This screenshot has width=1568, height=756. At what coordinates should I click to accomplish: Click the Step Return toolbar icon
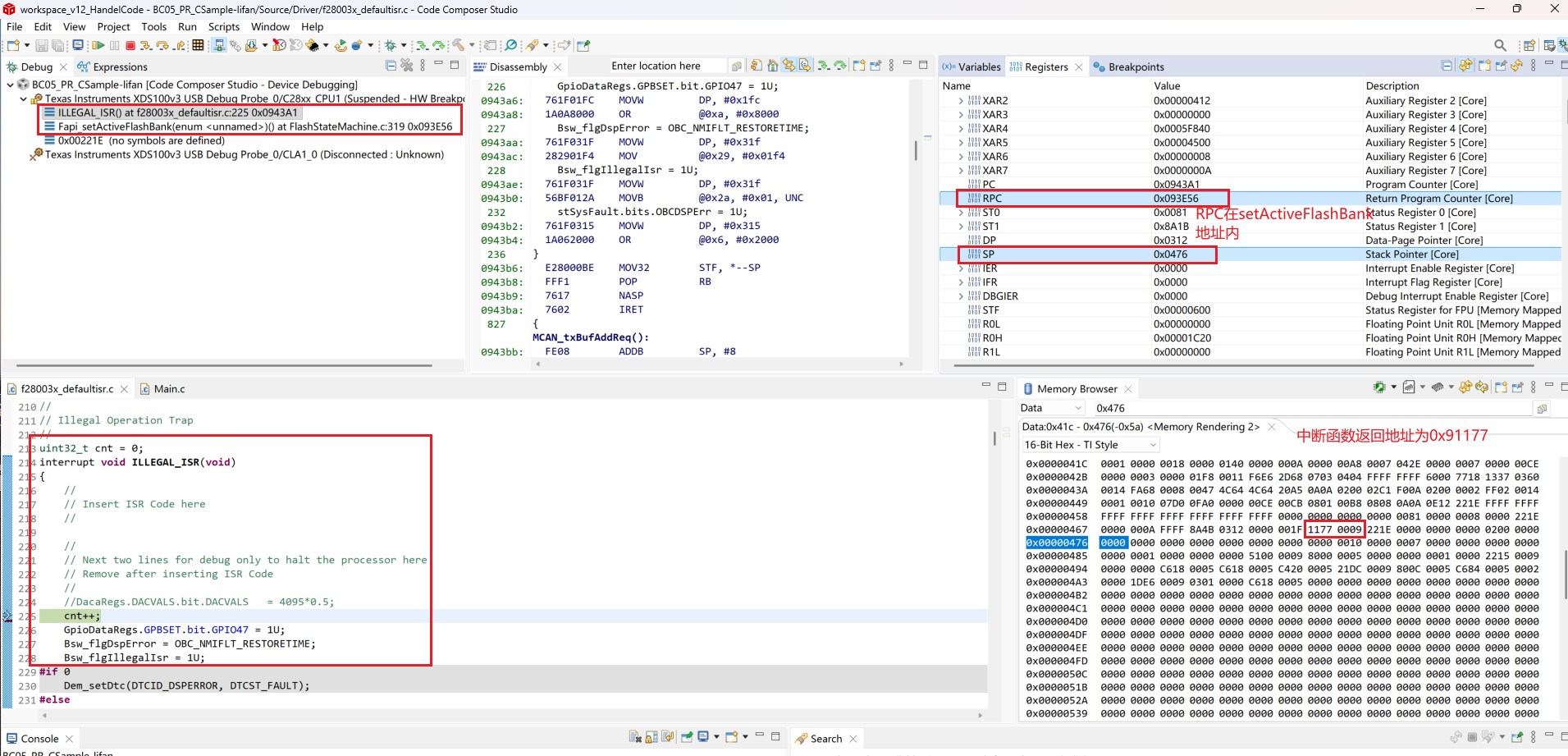click(x=179, y=45)
